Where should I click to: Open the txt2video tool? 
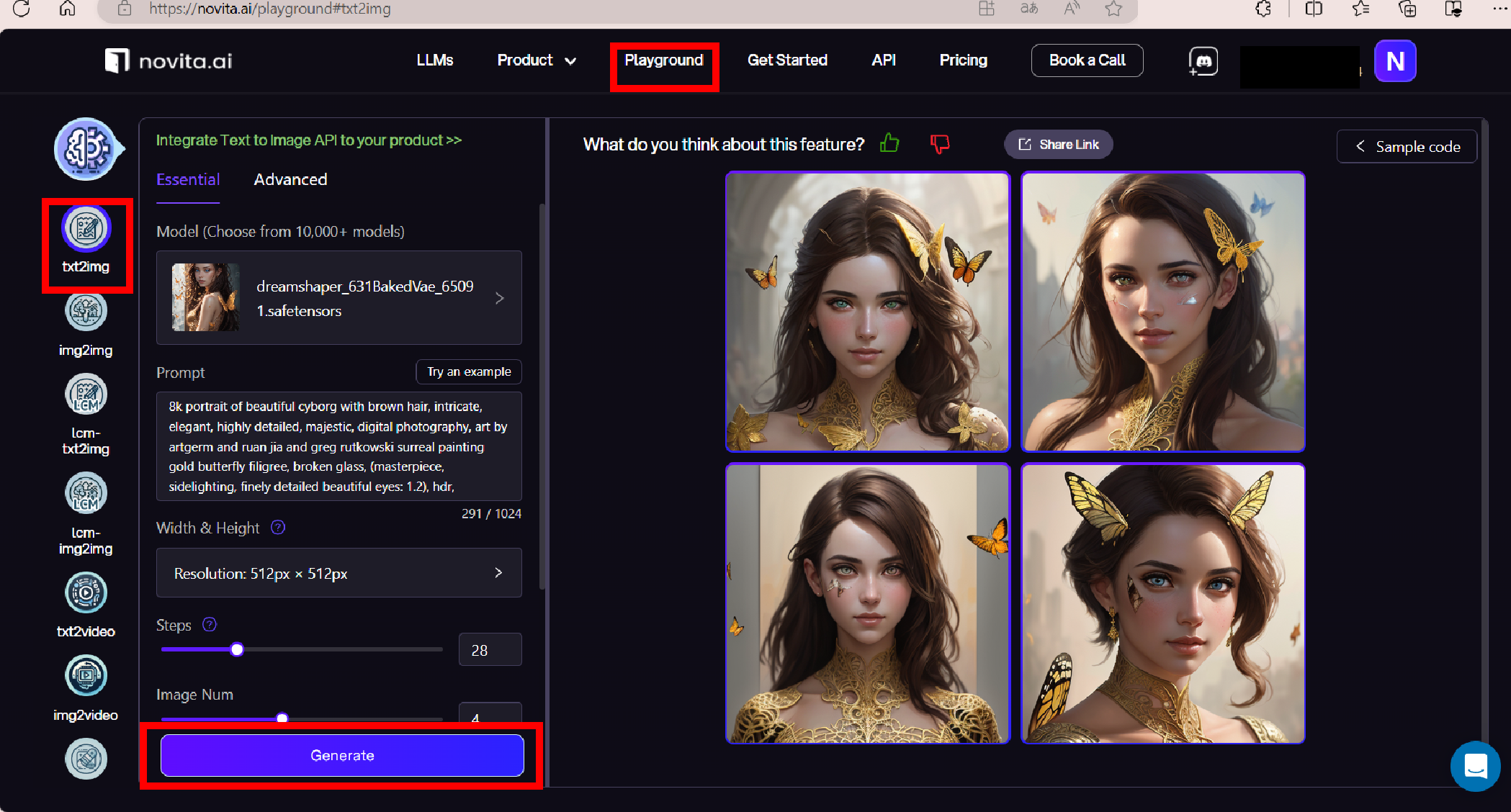click(x=86, y=593)
